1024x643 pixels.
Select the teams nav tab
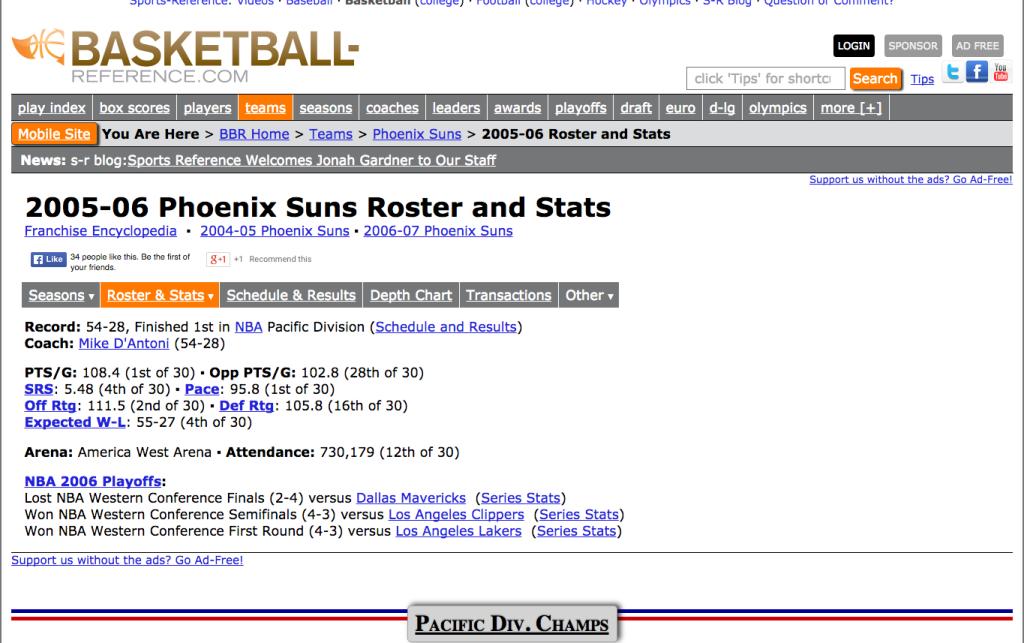click(265, 108)
